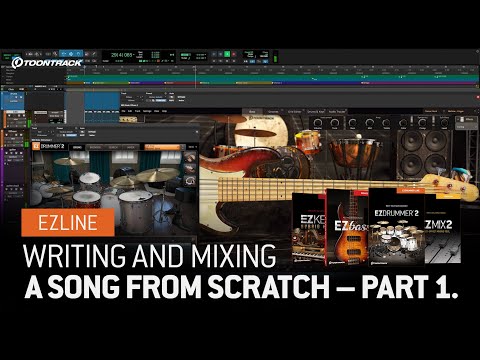Click the Level knob in EZbass
This screenshot has height=360, width=480.
444,122
